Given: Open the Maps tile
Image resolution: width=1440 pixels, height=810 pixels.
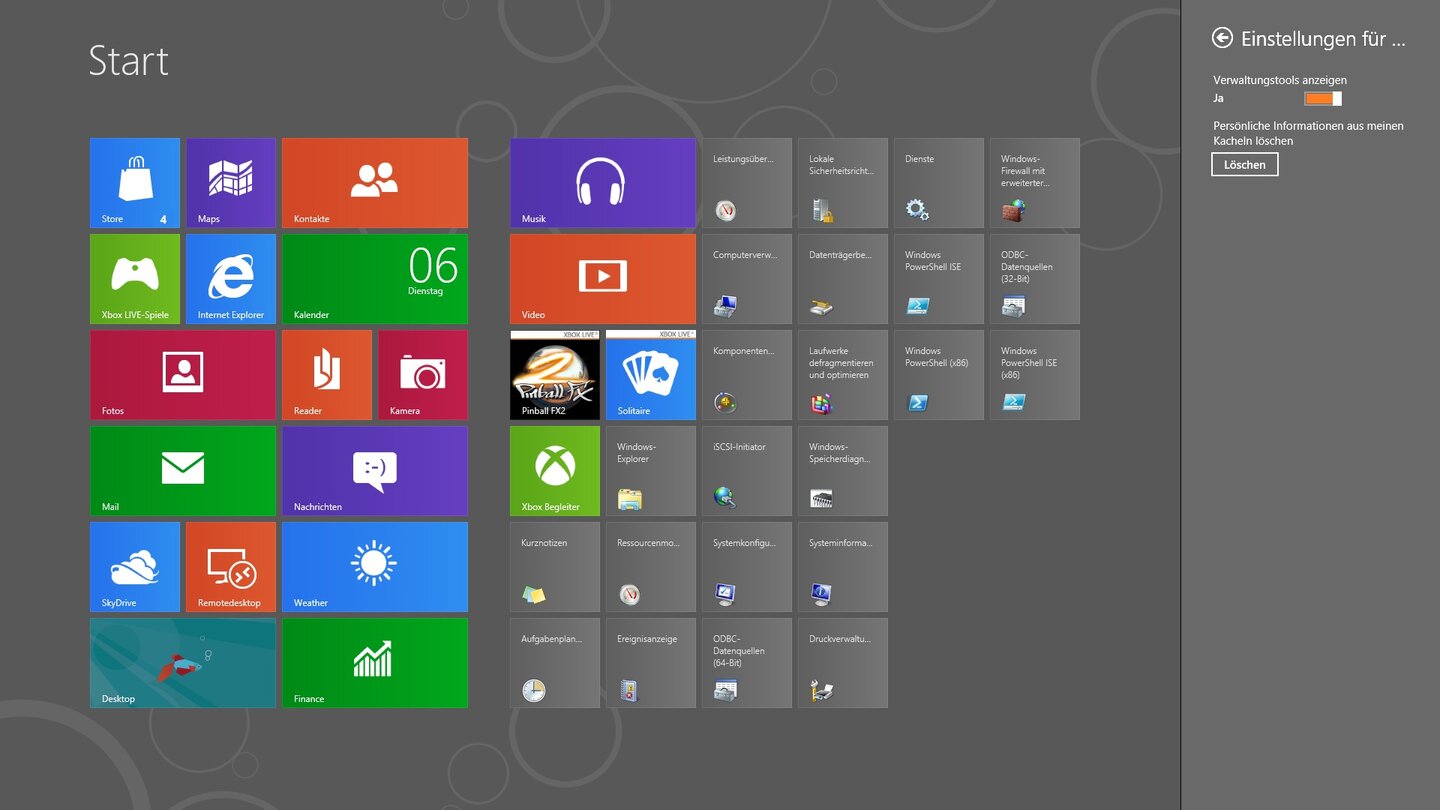Looking at the screenshot, I should tap(231, 183).
